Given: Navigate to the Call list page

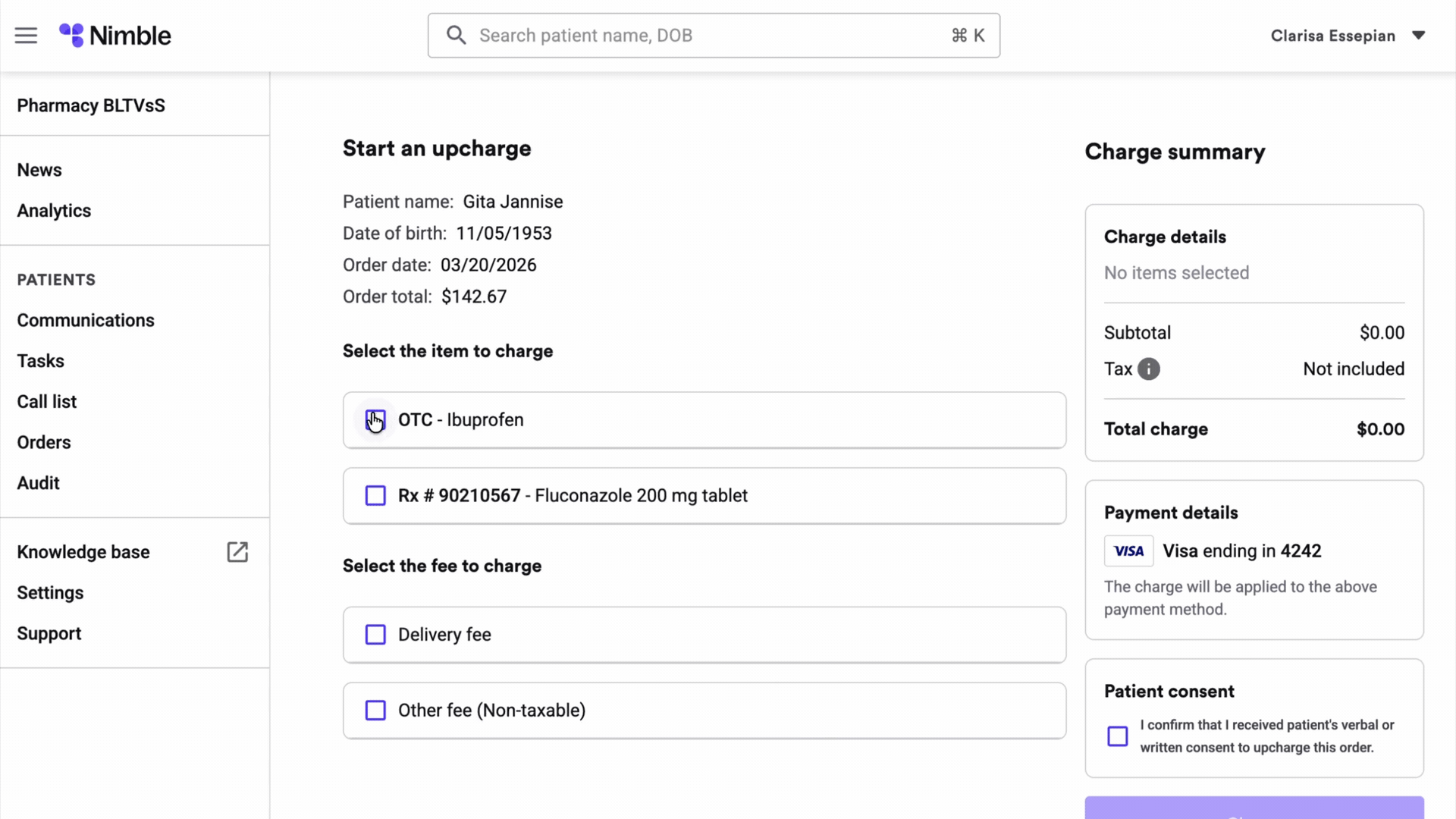Looking at the screenshot, I should tap(47, 402).
